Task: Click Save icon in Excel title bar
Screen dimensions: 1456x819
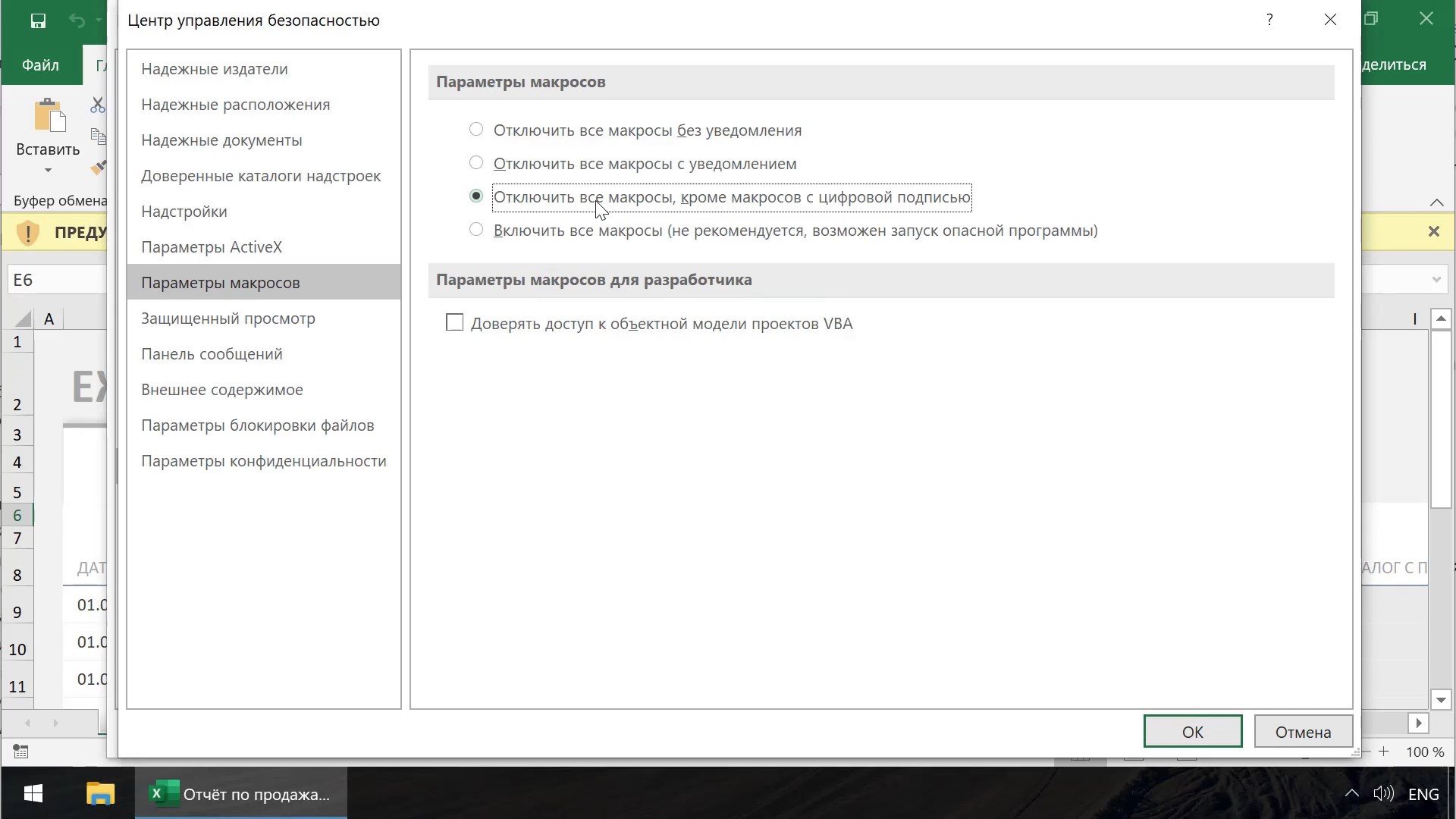Action: (x=38, y=20)
